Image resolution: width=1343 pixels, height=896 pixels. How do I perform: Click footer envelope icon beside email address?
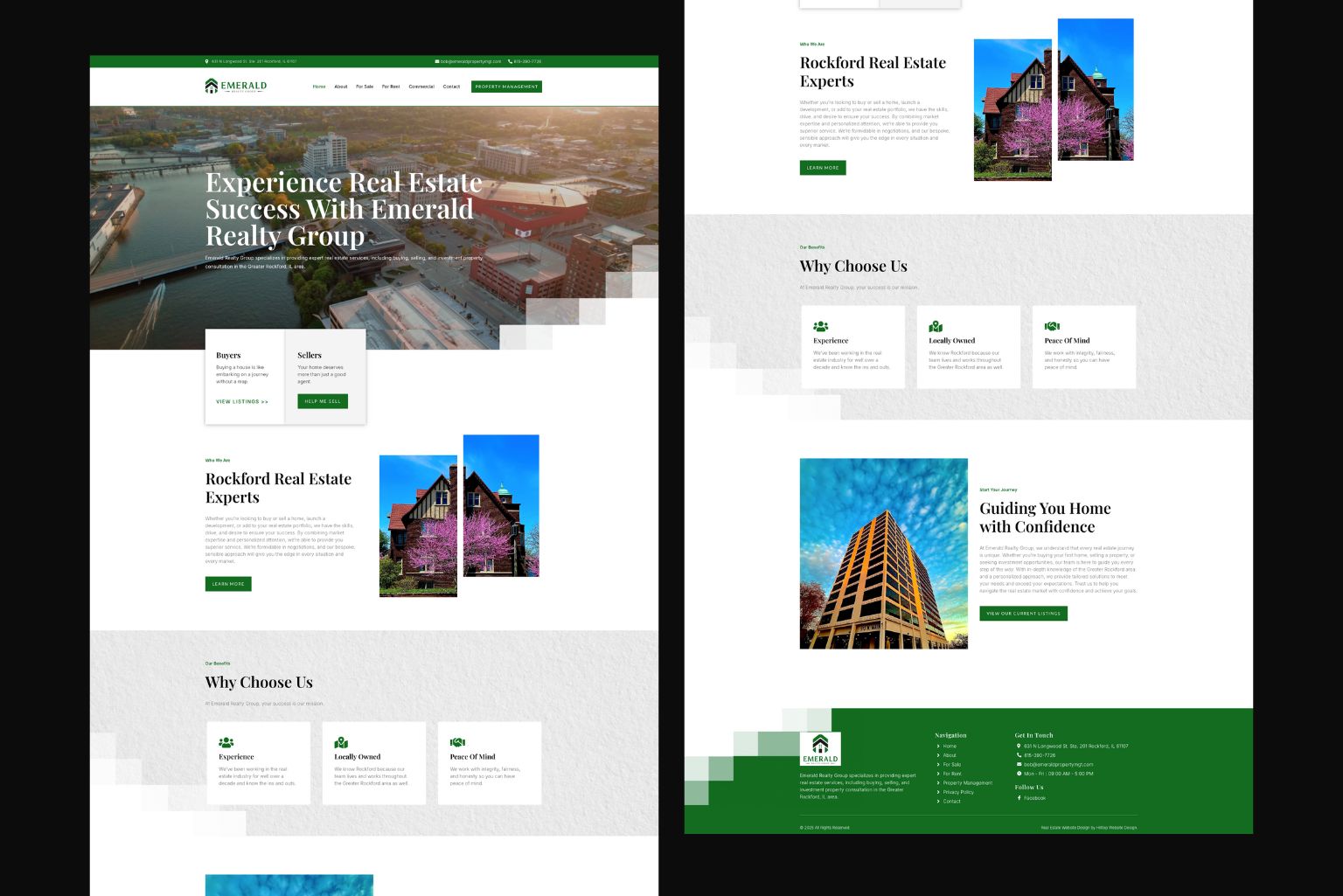(x=1019, y=764)
